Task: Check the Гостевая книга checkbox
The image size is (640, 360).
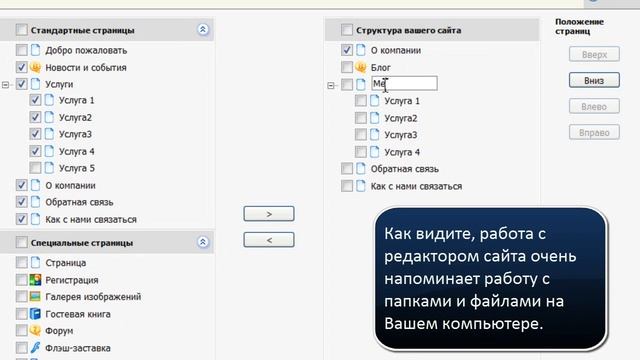Action: click(21, 314)
